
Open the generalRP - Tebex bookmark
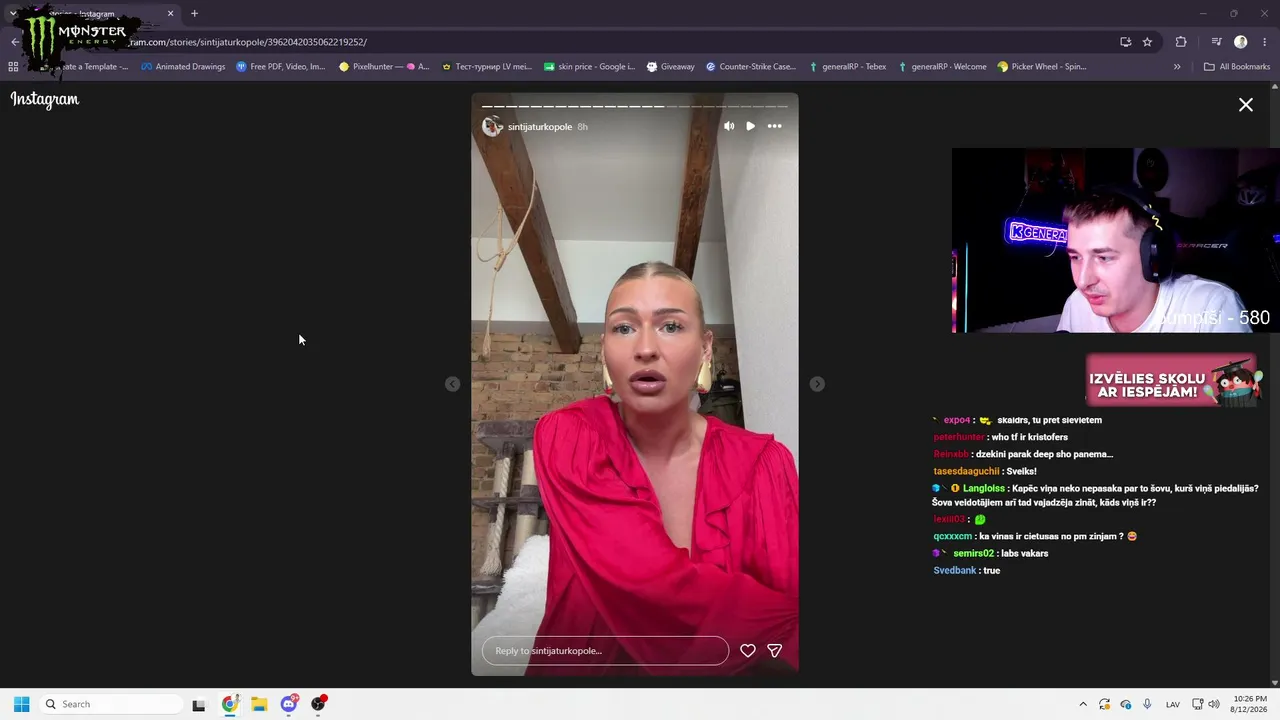point(847,67)
